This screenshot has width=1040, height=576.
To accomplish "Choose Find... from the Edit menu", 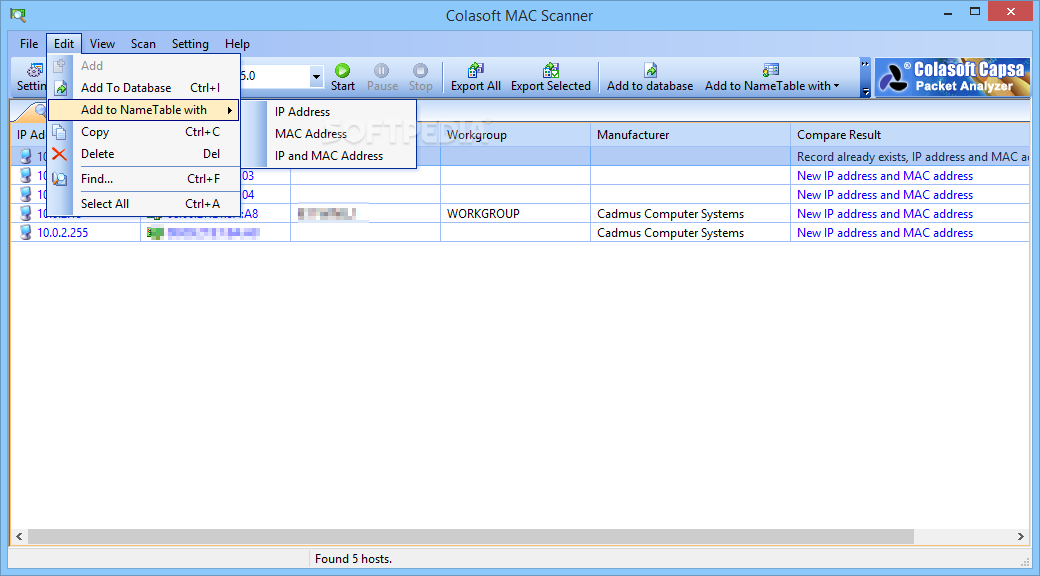I will [x=143, y=179].
